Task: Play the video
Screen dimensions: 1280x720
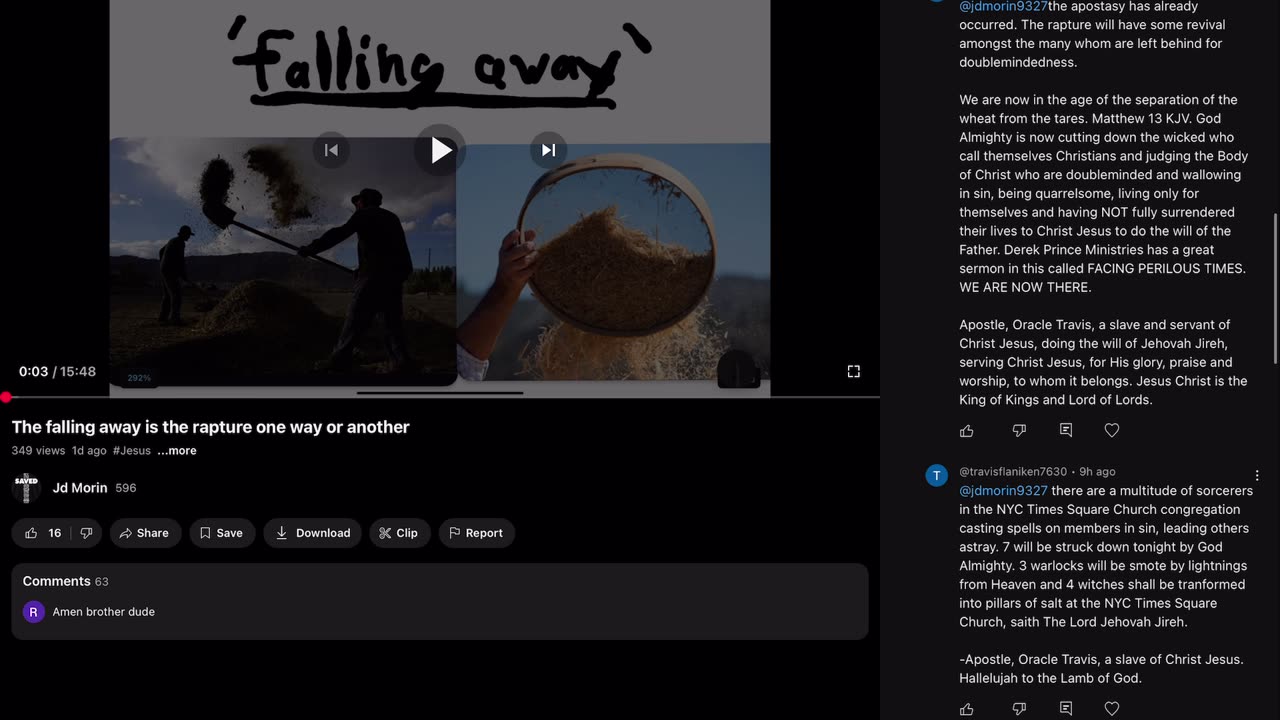Action: coord(440,150)
